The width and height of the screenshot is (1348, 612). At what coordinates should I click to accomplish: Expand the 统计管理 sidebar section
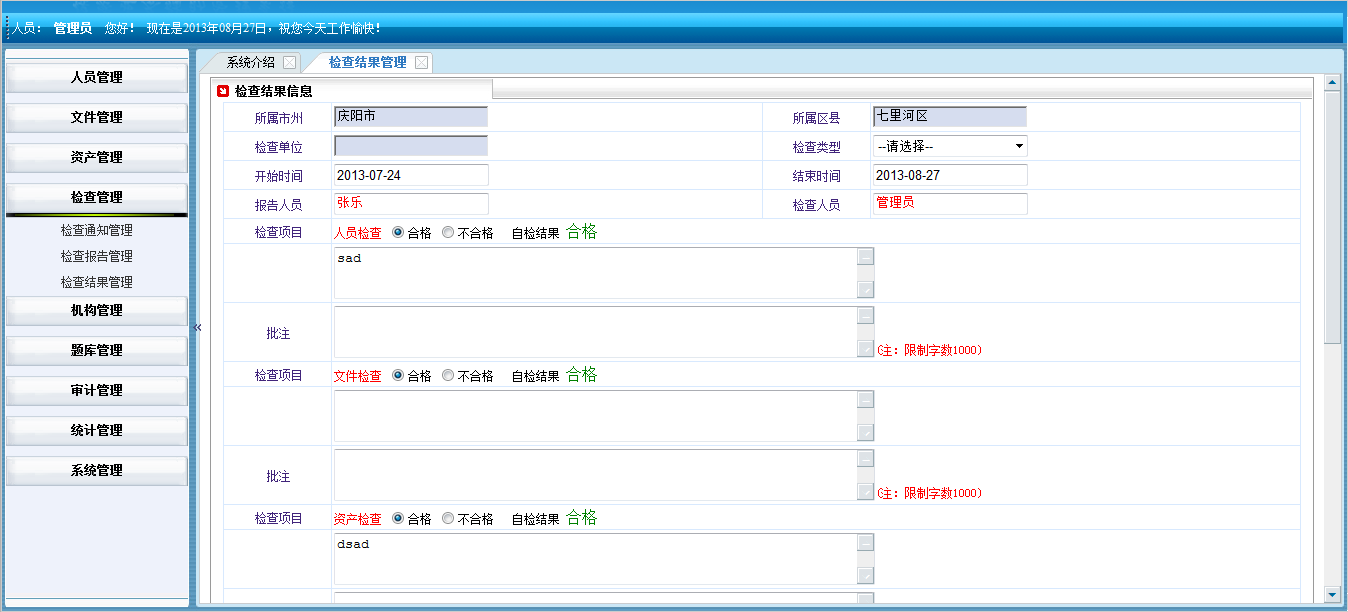point(97,430)
